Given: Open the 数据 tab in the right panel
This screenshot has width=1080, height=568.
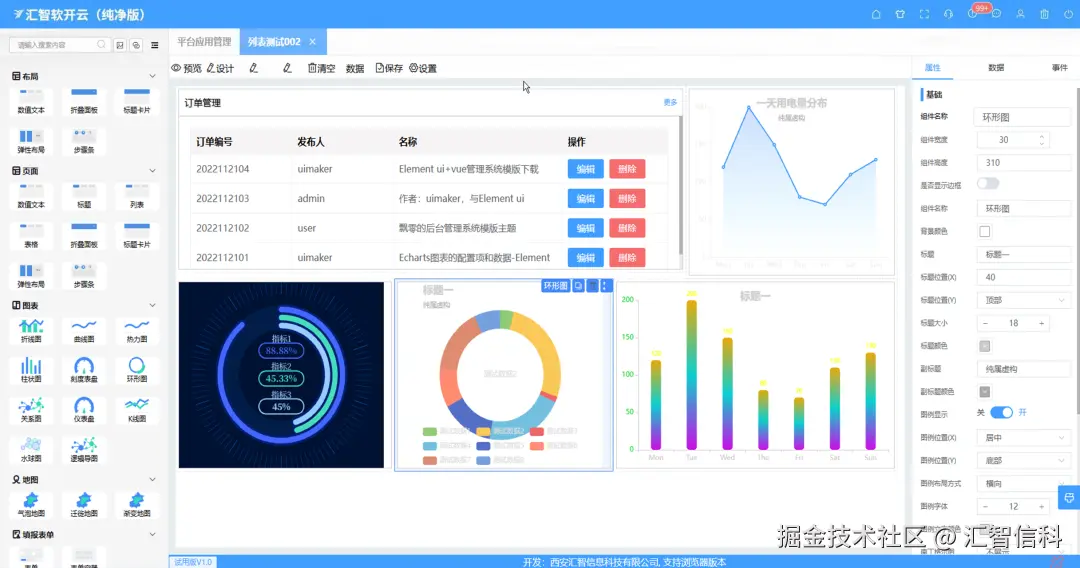Looking at the screenshot, I should tap(996, 67).
